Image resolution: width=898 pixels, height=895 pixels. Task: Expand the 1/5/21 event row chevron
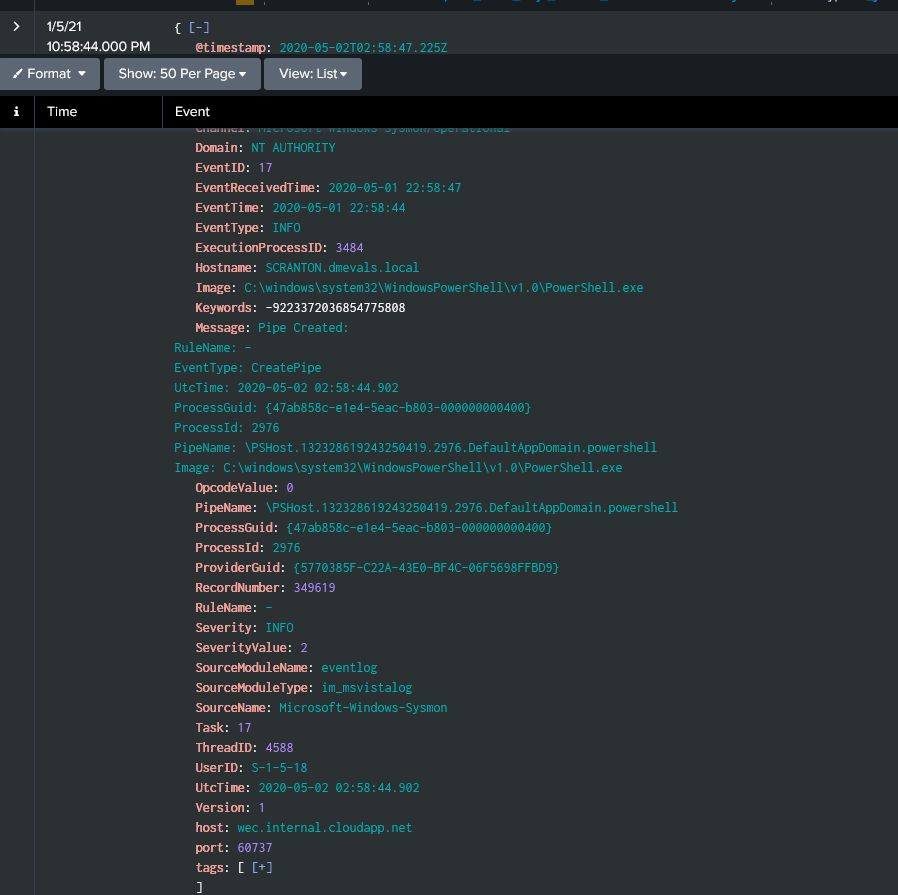[16, 26]
